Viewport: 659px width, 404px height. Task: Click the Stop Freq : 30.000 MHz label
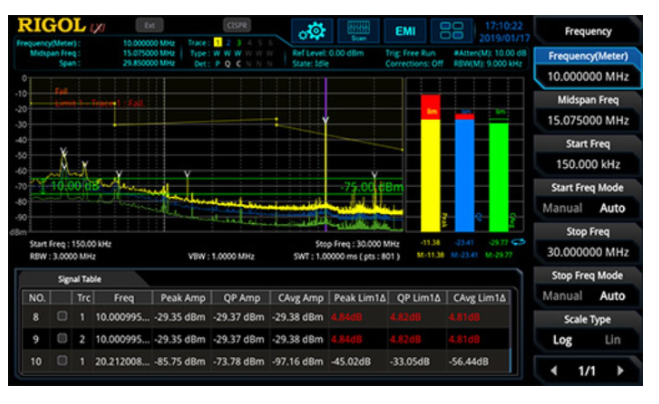pos(357,244)
